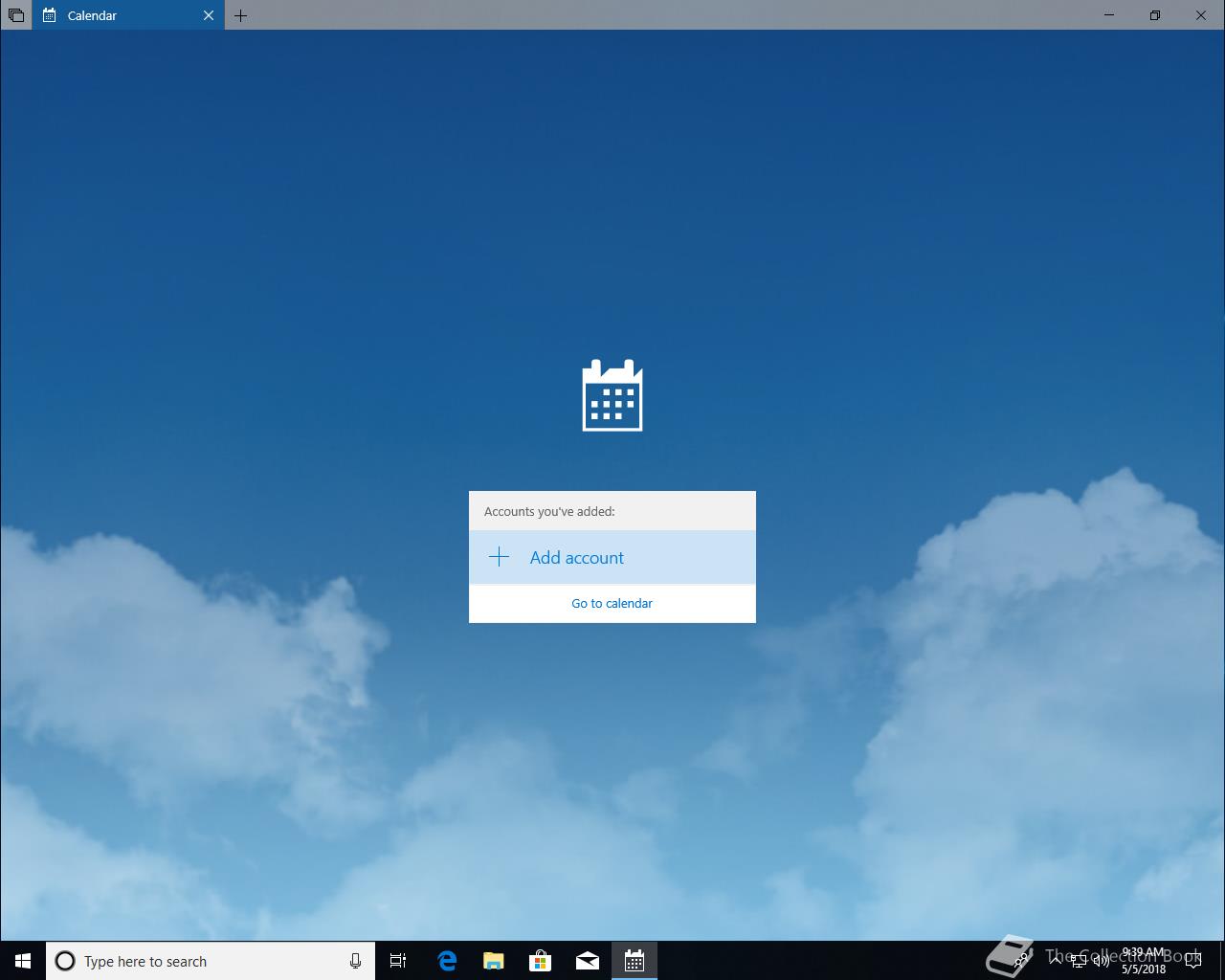Open the Action Center notification icon
The width and height of the screenshot is (1225, 980).
point(1193,961)
